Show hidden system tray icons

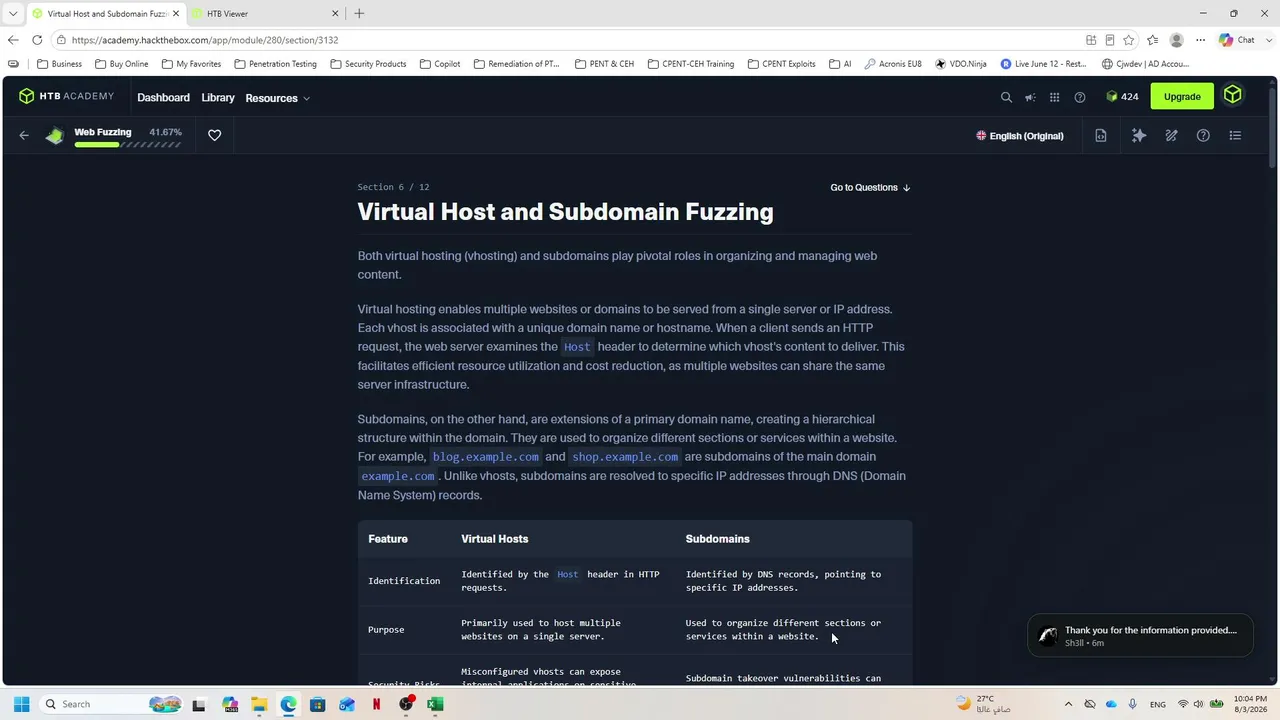1068,704
